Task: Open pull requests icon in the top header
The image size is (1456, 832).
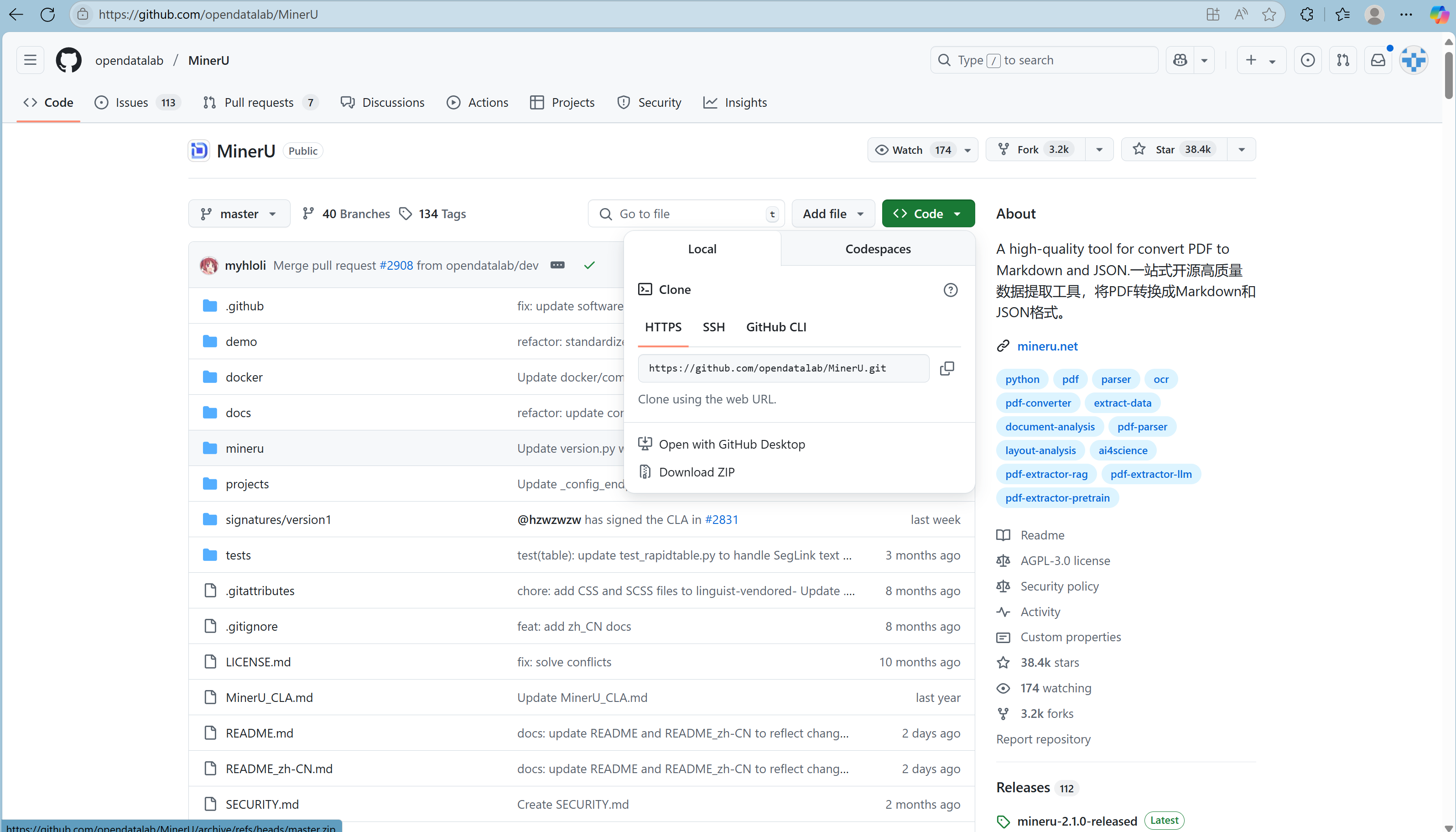Action: 1343,60
